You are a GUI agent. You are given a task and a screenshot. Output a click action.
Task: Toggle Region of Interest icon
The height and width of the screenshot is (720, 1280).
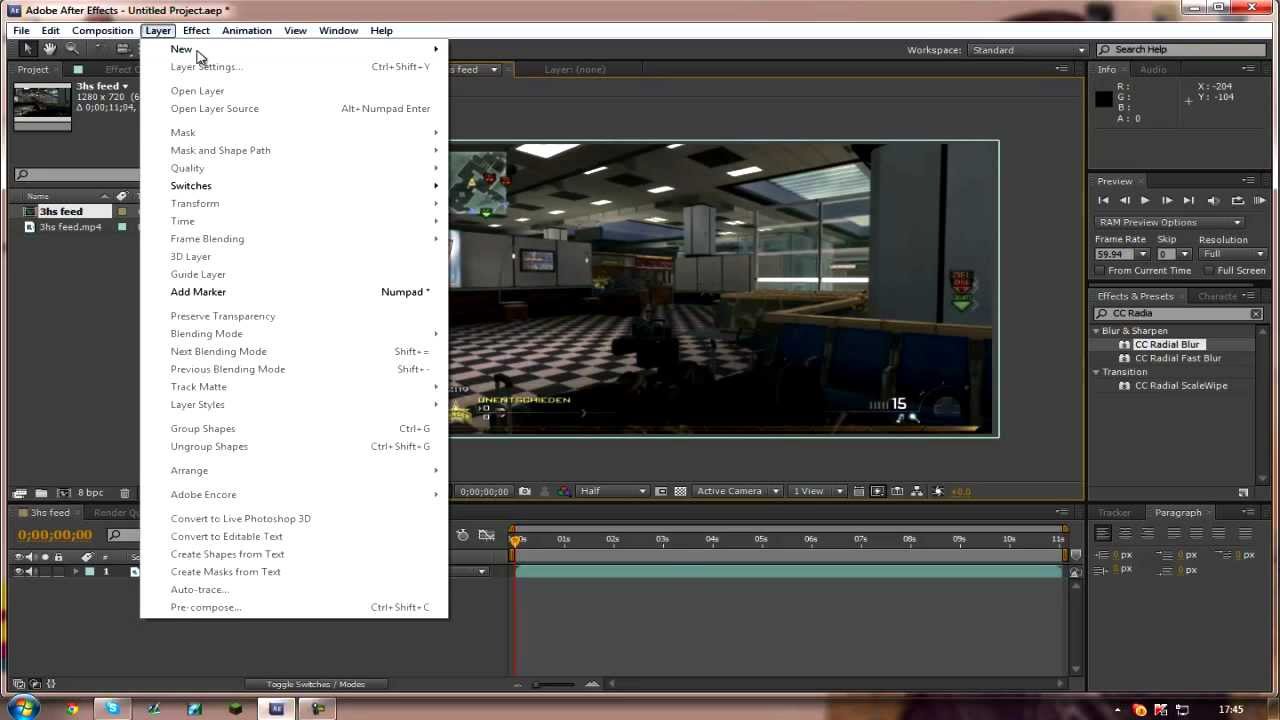pos(661,491)
